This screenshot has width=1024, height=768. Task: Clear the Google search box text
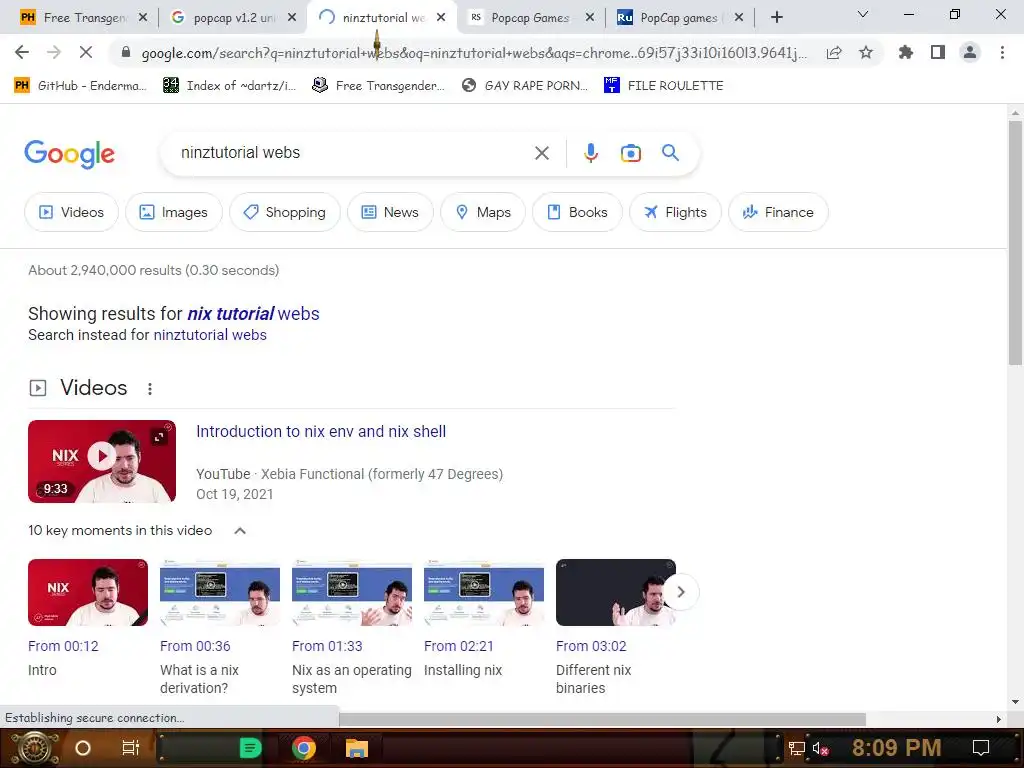(x=541, y=153)
